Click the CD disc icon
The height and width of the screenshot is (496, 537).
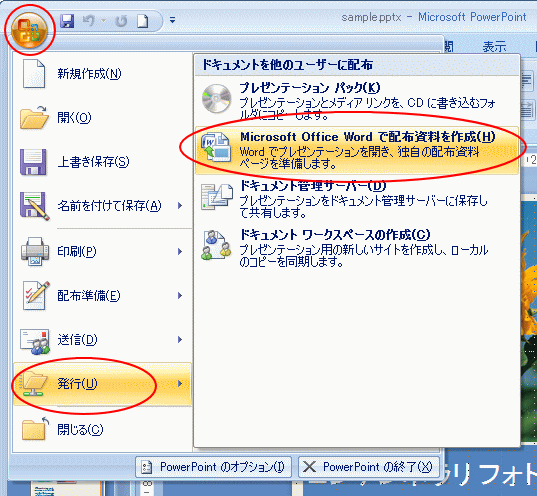coord(216,99)
